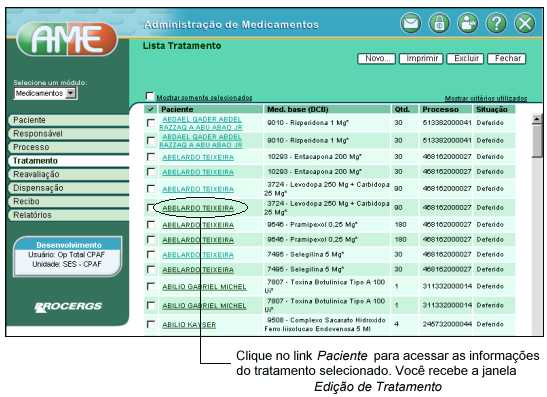The image size is (547, 397).
Task: Toggle the select-all check icon in table header
Action: click(x=150, y=109)
